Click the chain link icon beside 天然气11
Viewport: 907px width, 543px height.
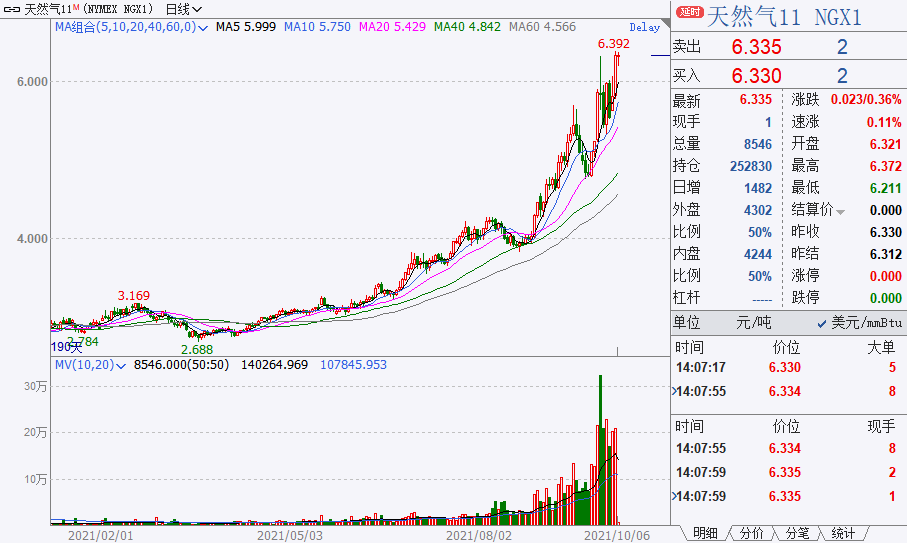(12, 9)
